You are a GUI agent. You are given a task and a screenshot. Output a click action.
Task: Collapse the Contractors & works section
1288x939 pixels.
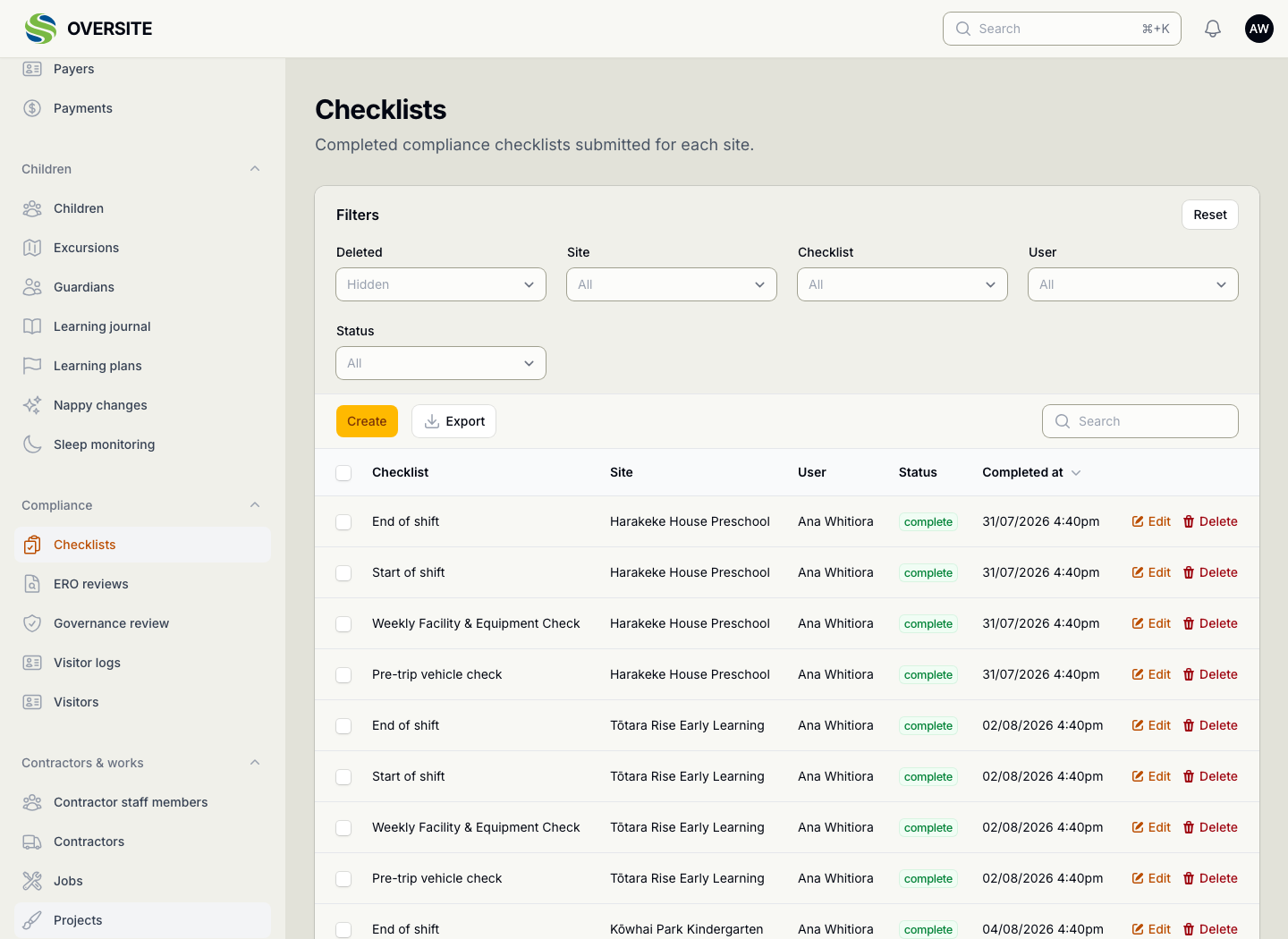255,763
